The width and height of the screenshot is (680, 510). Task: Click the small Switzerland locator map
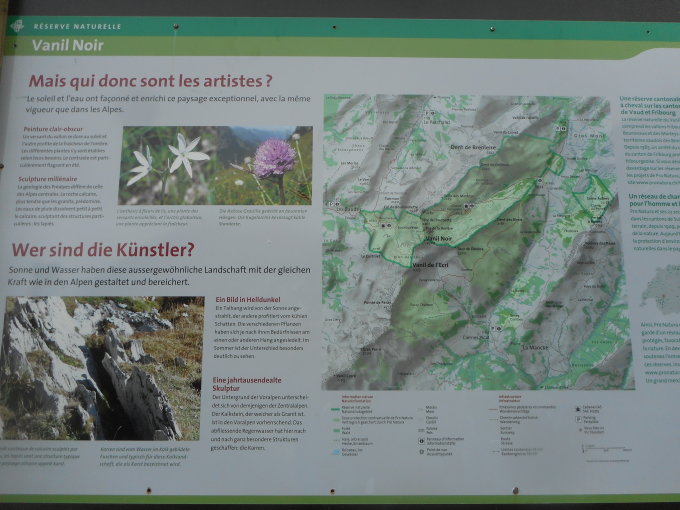pos(661,290)
